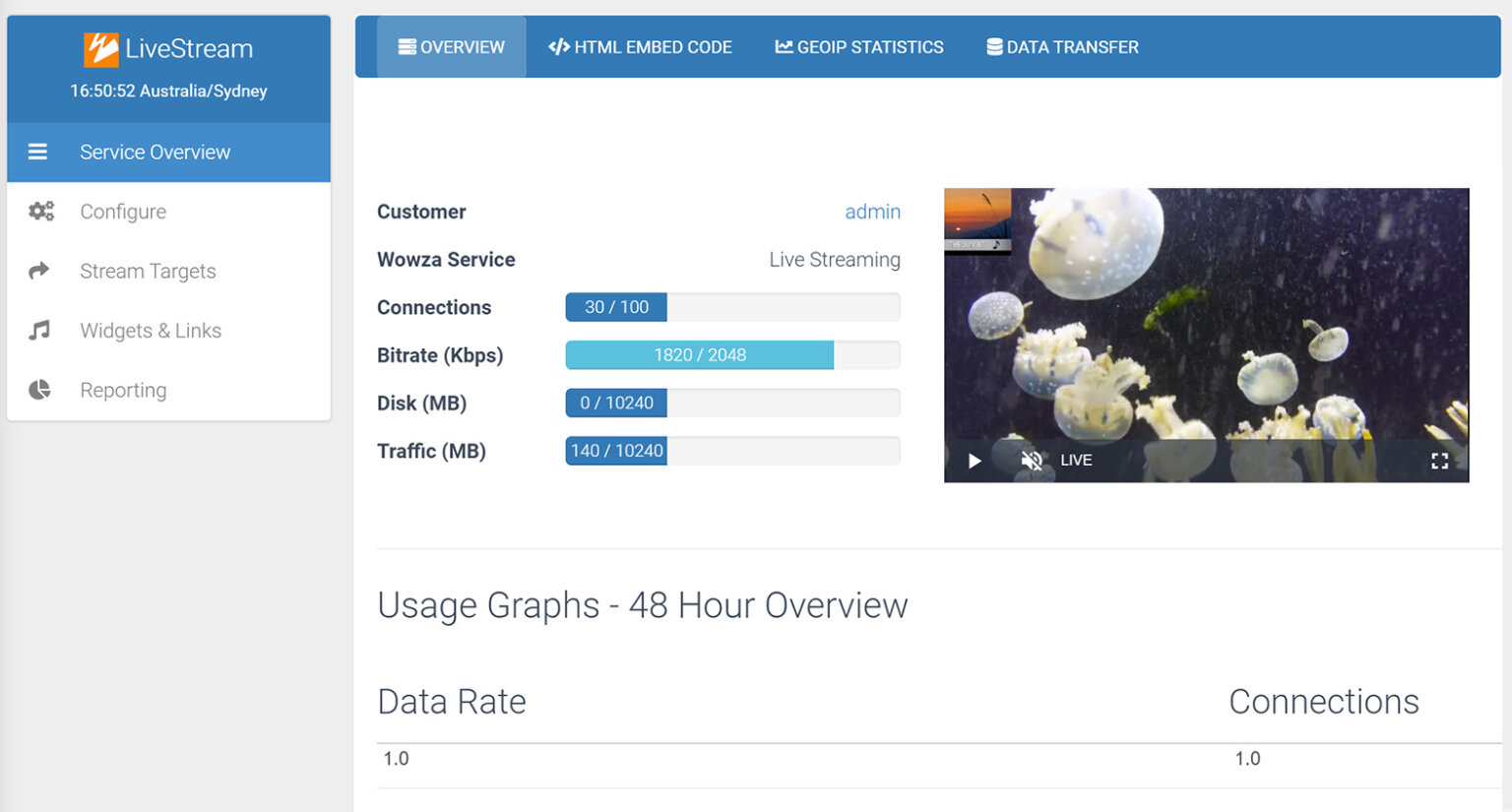The image size is (1512, 812).
Task: Click the LiveStream logo icon
Action: coord(100,49)
